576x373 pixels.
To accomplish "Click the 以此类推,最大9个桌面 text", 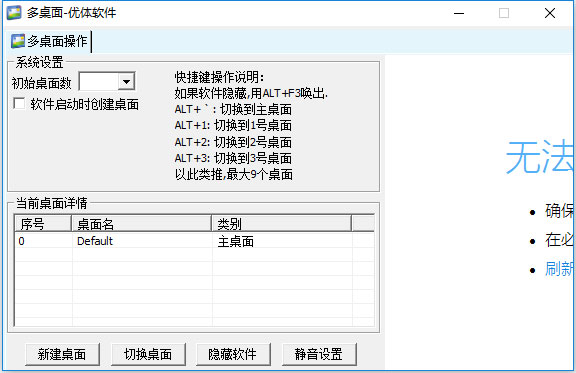I will [x=234, y=174].
